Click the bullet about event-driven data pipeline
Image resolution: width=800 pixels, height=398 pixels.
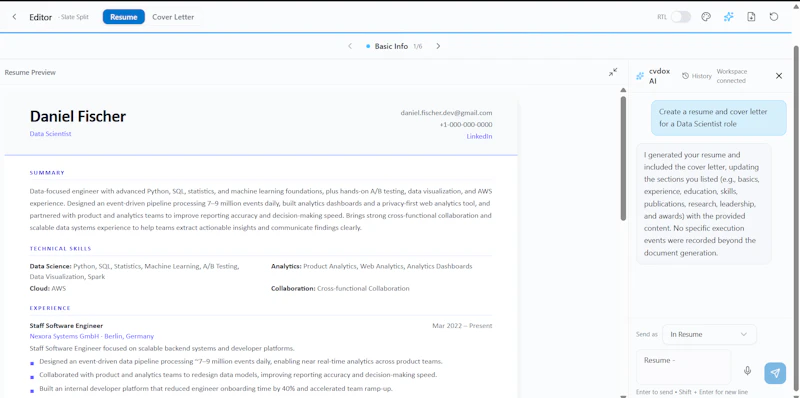click(240, 361)
